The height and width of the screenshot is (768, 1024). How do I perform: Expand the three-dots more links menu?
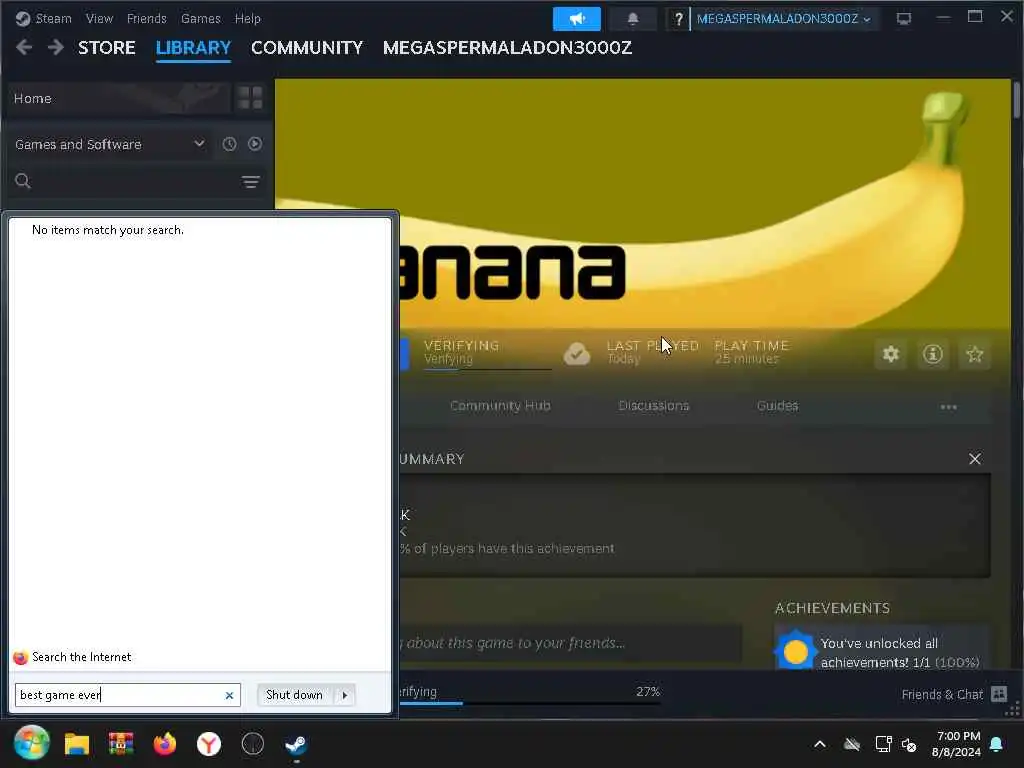click(x=948, y=407)
